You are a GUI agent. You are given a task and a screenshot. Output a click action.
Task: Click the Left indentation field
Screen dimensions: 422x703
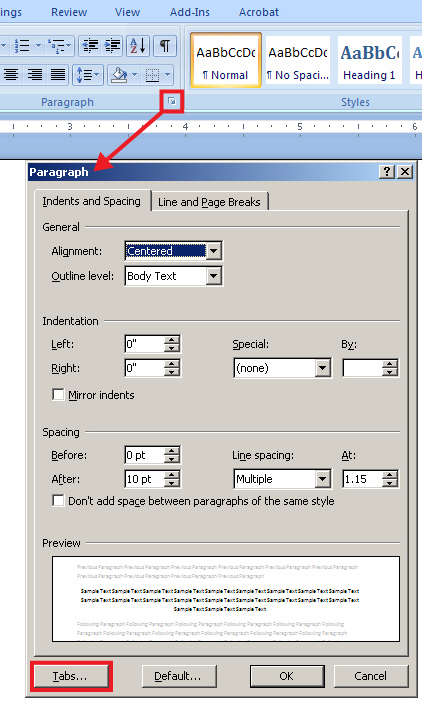pyautogui.click(x=145, y=344)
